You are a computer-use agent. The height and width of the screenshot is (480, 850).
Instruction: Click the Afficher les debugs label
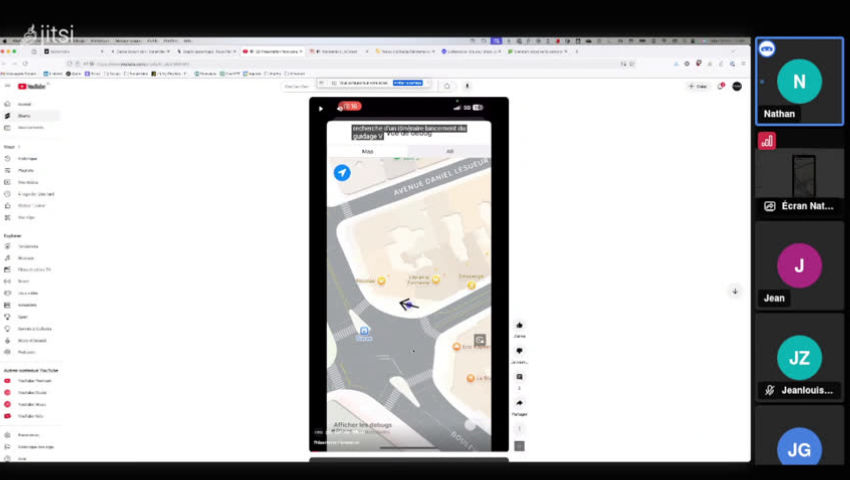point(362,424)
